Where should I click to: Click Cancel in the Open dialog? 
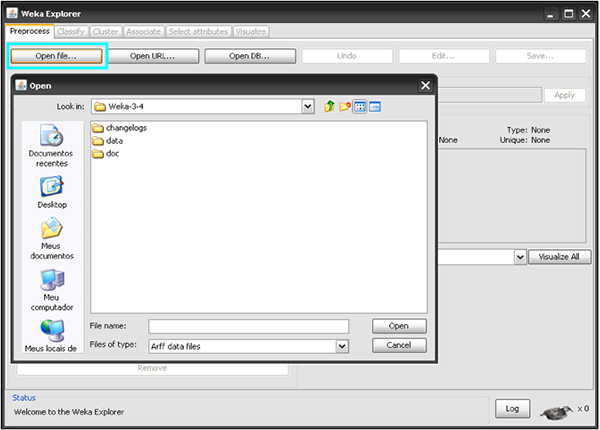point(399,345)
